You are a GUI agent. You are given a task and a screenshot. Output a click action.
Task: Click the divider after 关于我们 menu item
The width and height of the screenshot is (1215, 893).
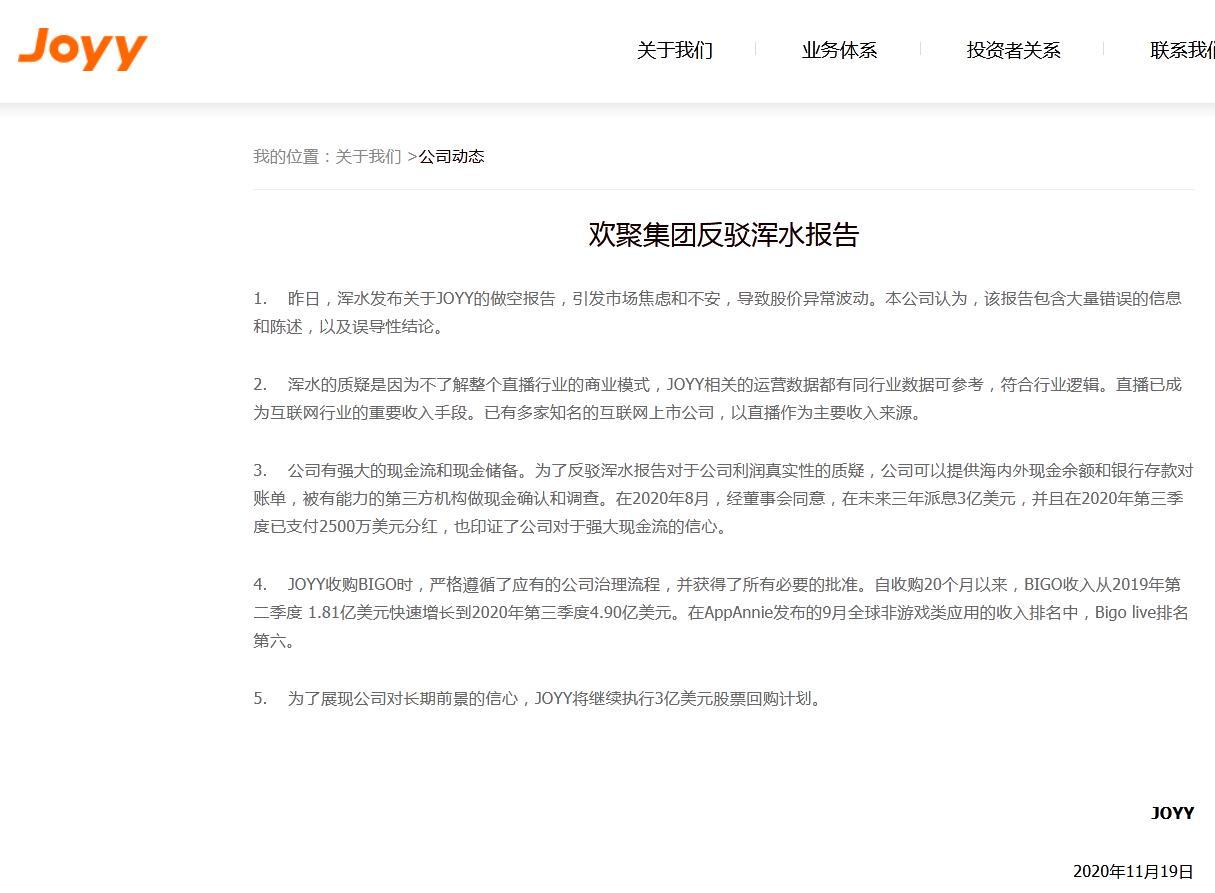coord(755,47)
